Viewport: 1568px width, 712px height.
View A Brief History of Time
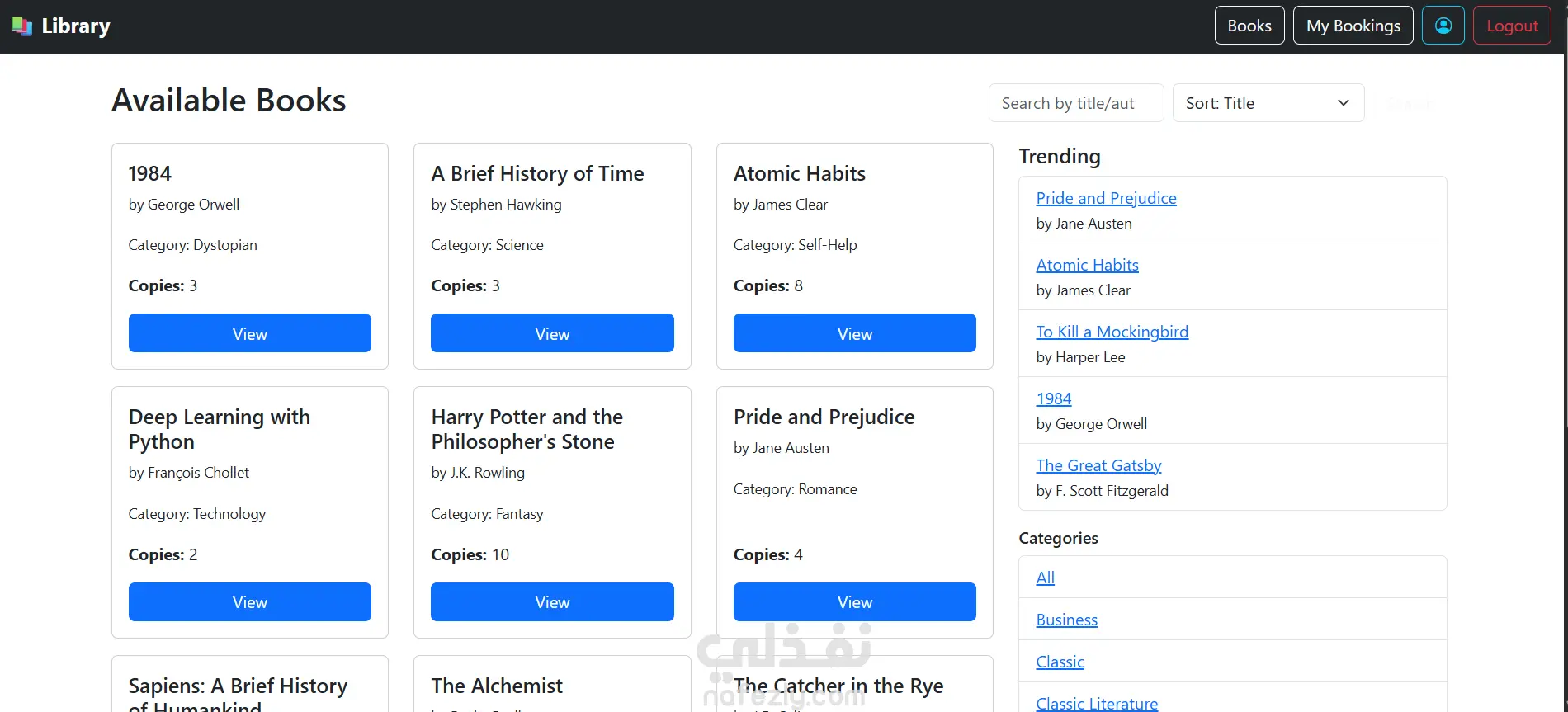pyautogui.click(x=552, y=333)
